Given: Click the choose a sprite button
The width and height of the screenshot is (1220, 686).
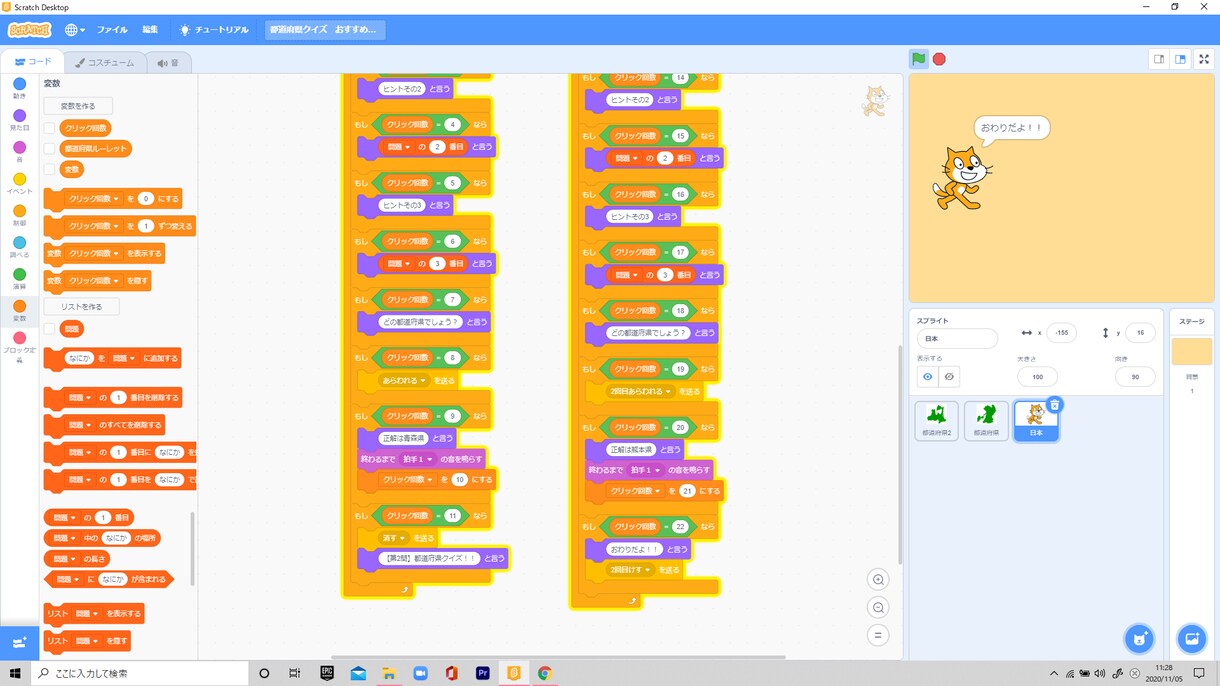Looking at the screenshot, I should point(1139,638).
